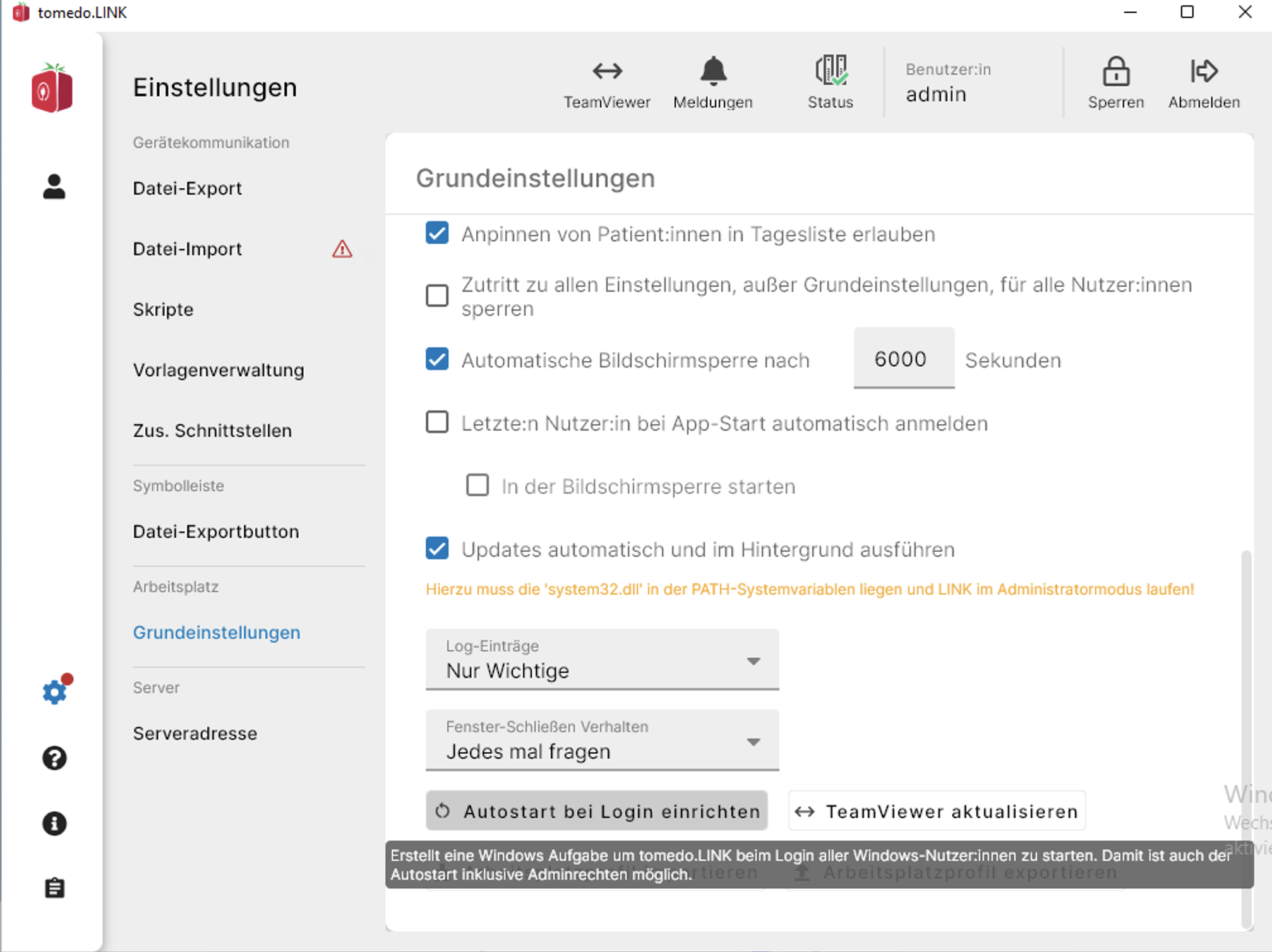This screenshot has width=1272, height=952.
Task: Open Zus. Schnittstellen section
Action: click(x=212, y=431)
